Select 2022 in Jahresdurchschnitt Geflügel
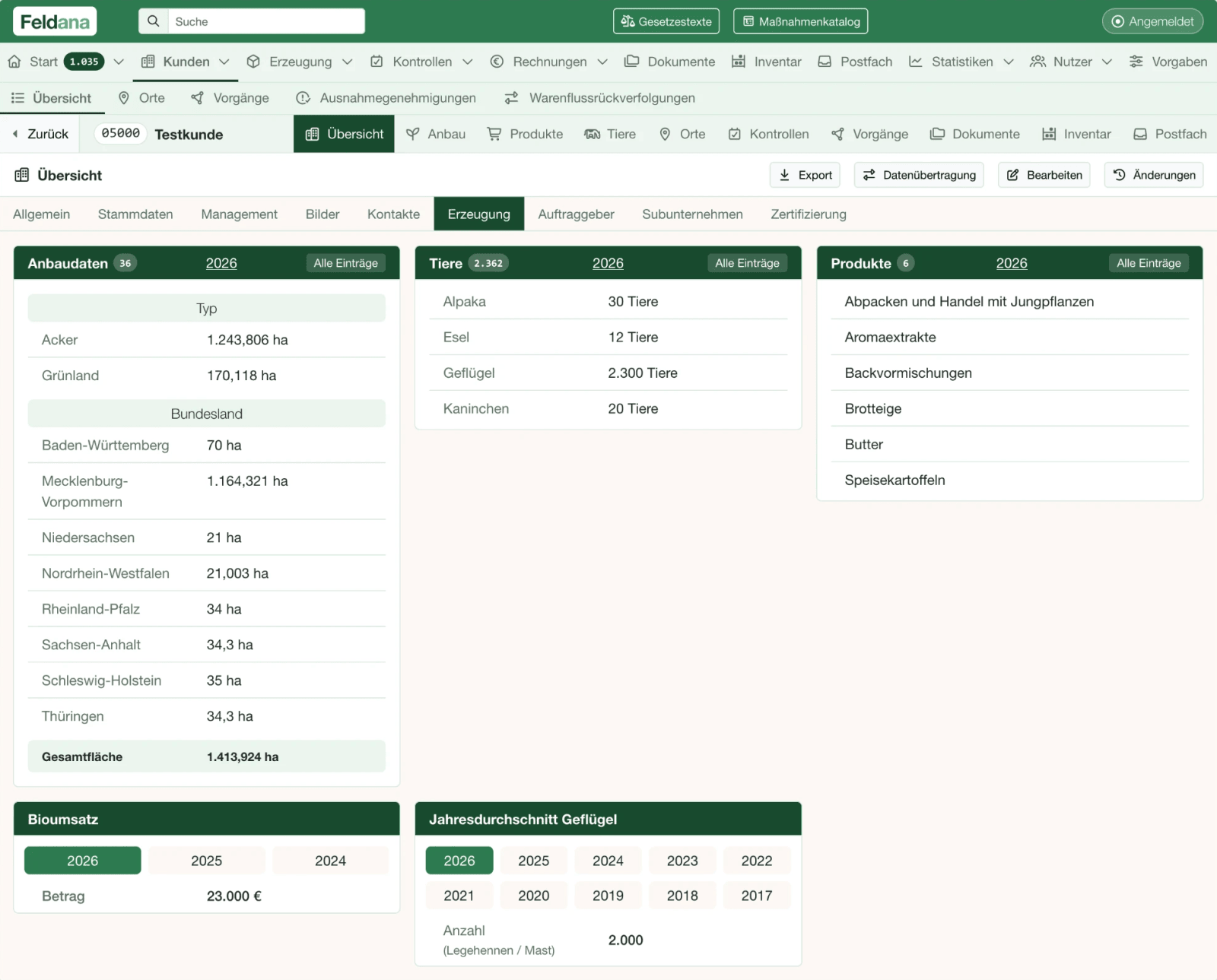Screen dimensions: 1217x980 757,861
